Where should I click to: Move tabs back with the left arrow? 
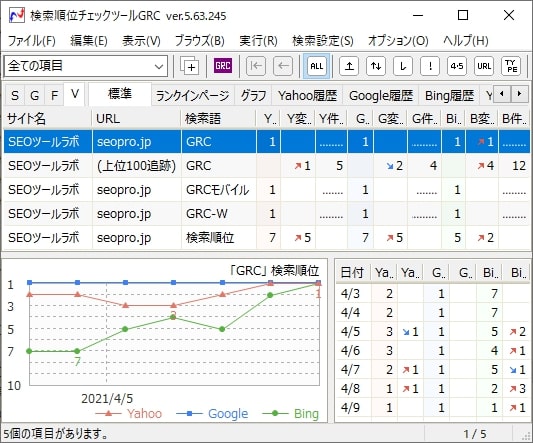pyautogui.click(x=502, y=93)
